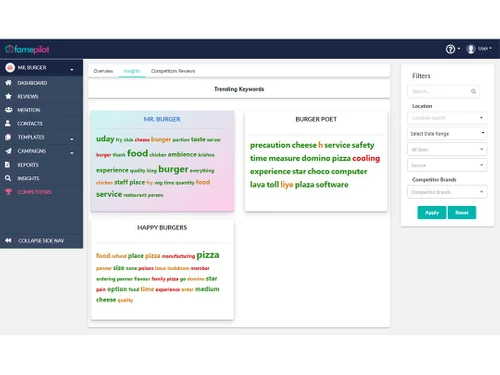The image size is (500, 375).
Task: Open the help dropdown caret
Action: [x=459, y=49]
